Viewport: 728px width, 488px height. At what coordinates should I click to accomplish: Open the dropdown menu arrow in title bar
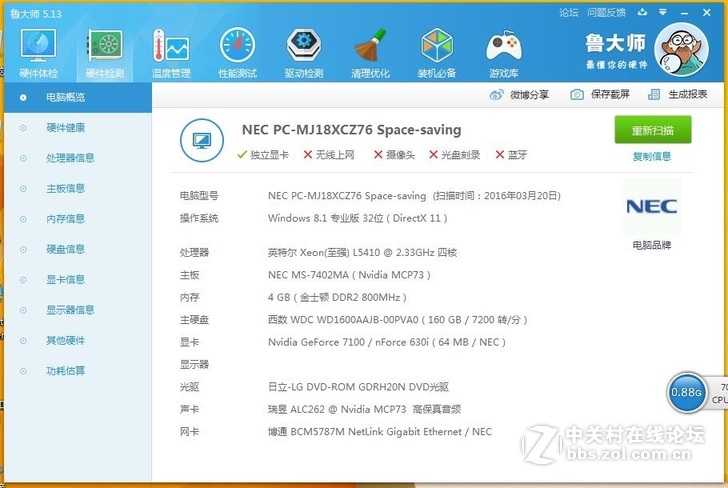(x=663, y=12)
